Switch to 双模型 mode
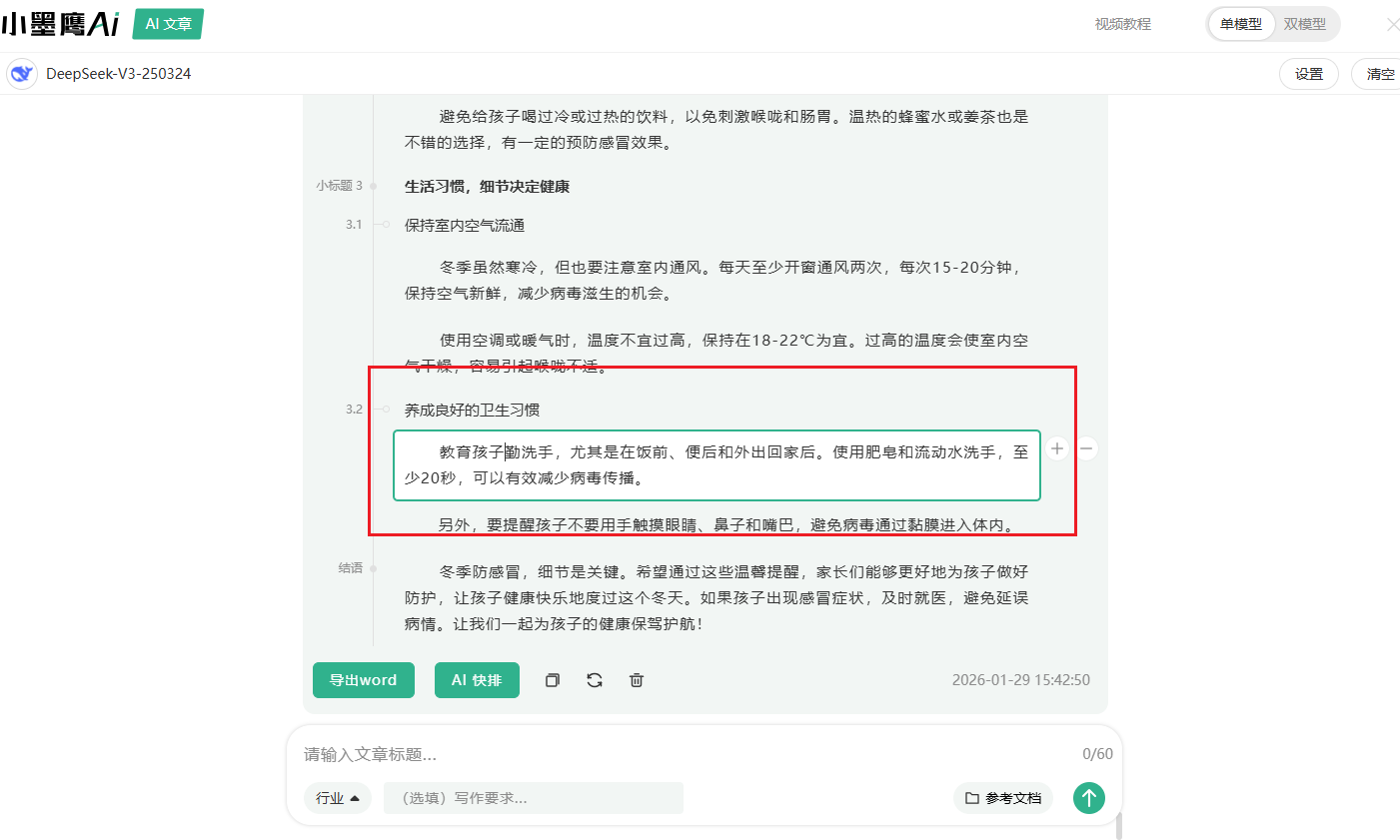This screenshot has height=840, width=1400. (x=1304, y=24)
